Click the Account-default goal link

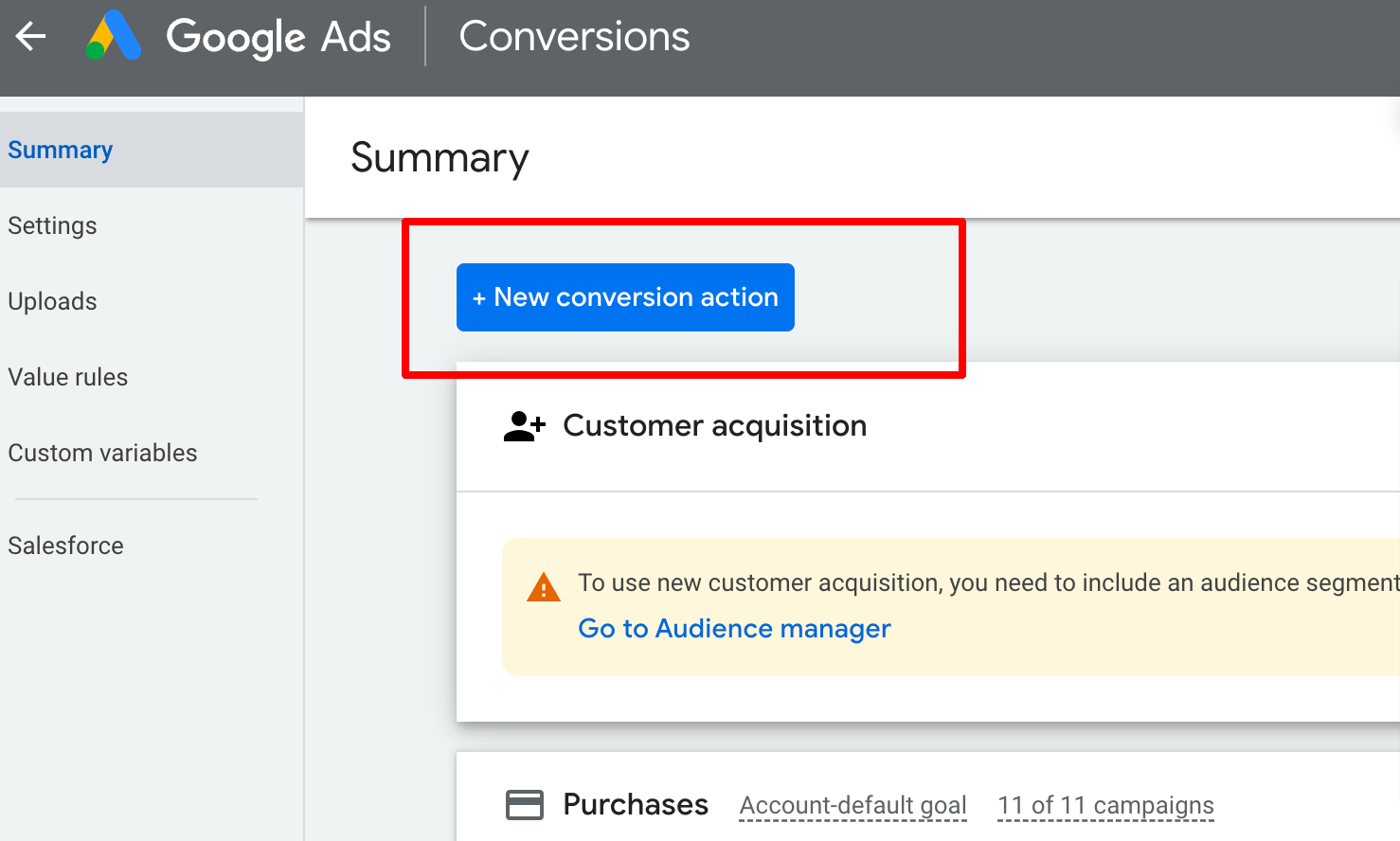point(852,804)
